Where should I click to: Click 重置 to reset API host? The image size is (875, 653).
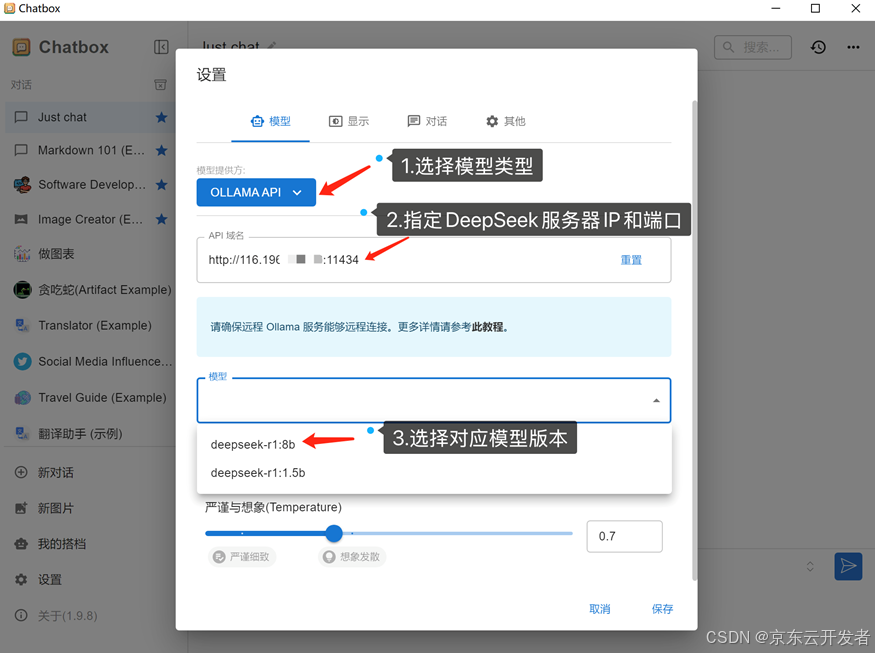(631, 260)
